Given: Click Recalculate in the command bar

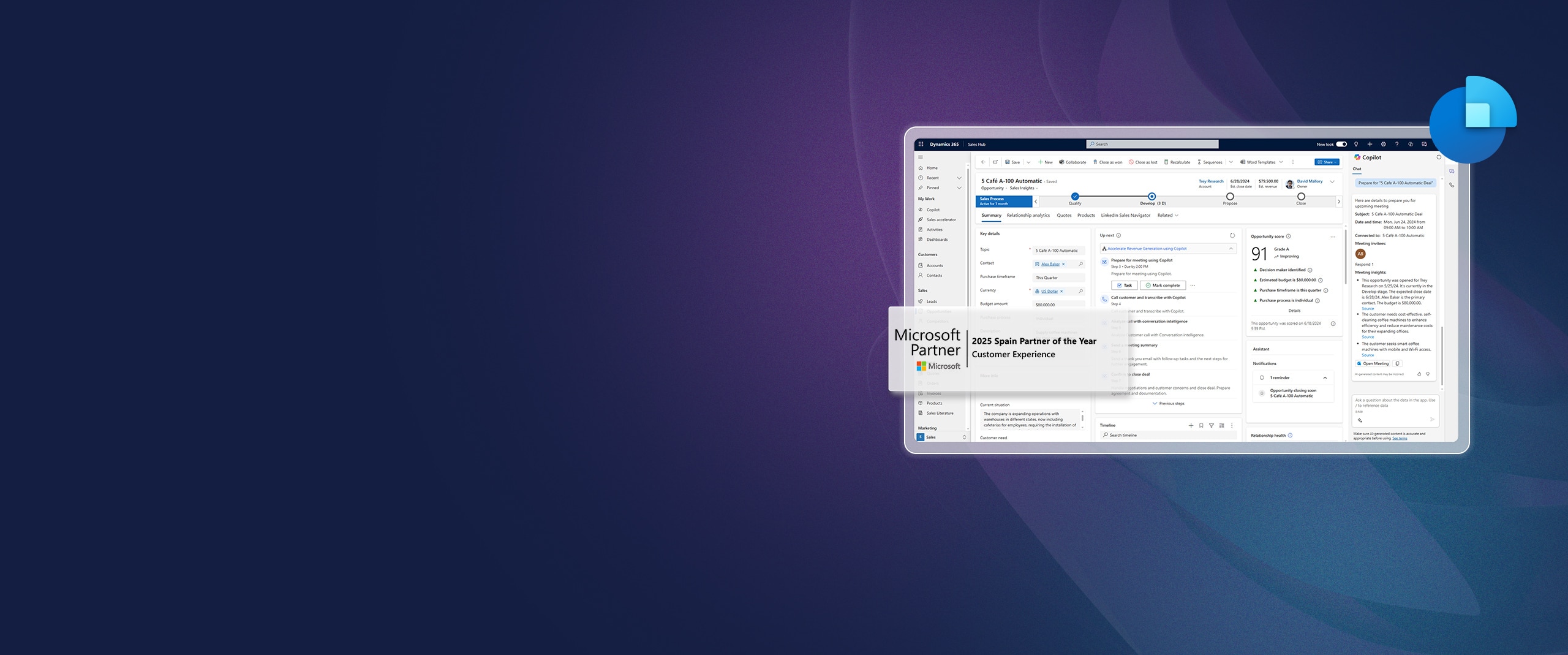Looking at the screenshot, I should click(x=1177, y=162).
